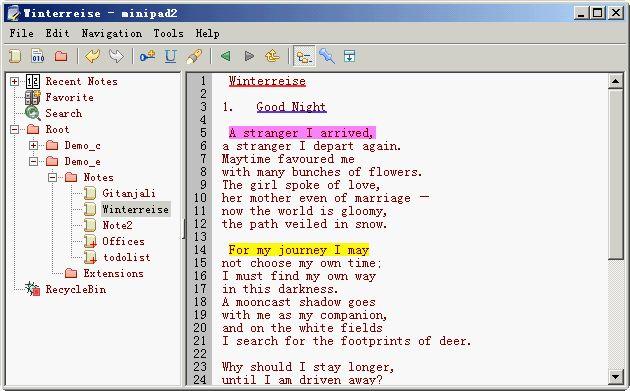The height and width of the screenshot is (391, 630).
Task: Click the scroll down arrow of the editor
Action: coord(616,377)
